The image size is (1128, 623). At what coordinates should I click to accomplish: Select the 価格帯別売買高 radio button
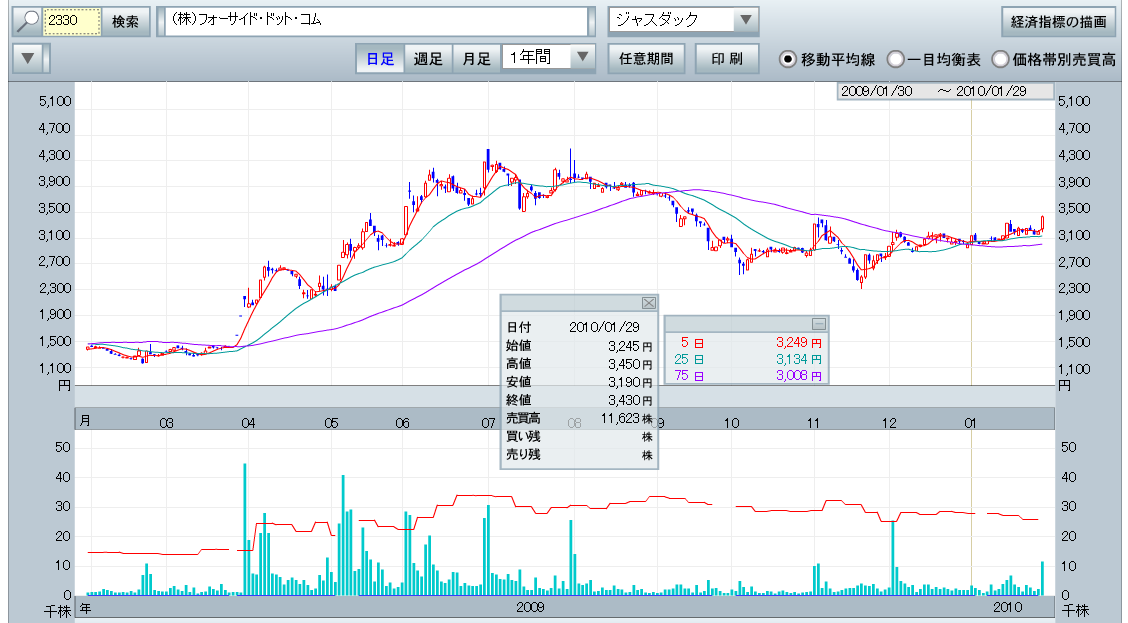[x=1000, y=59]
